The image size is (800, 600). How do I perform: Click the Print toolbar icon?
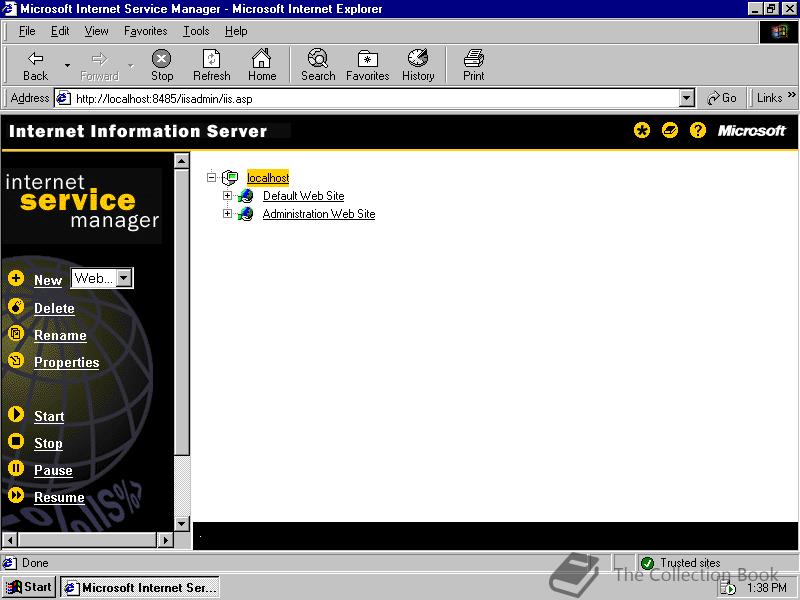pyautogui.click(x=473, y=65)
